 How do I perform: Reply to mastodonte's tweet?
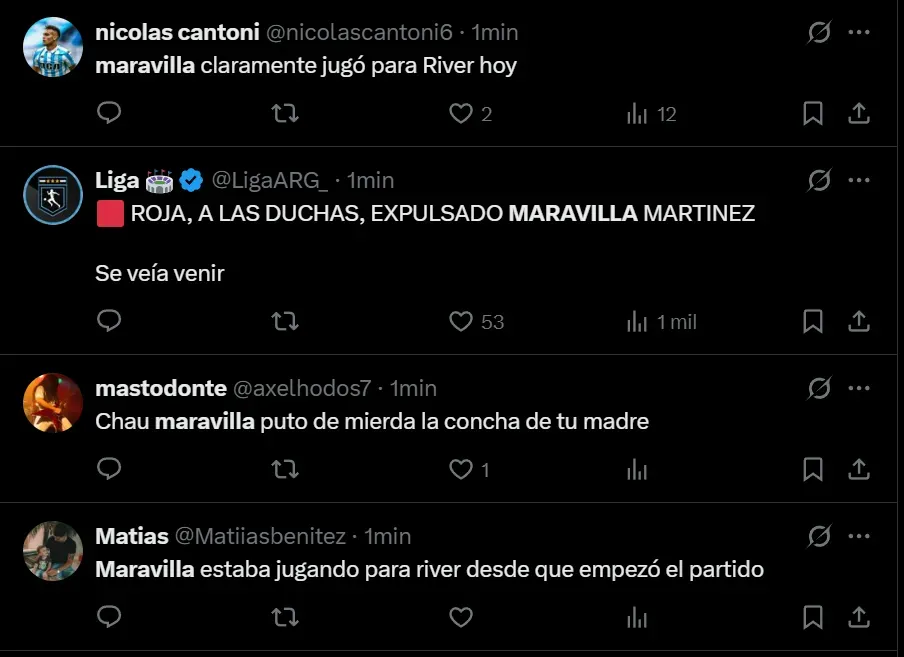point(109,469)
